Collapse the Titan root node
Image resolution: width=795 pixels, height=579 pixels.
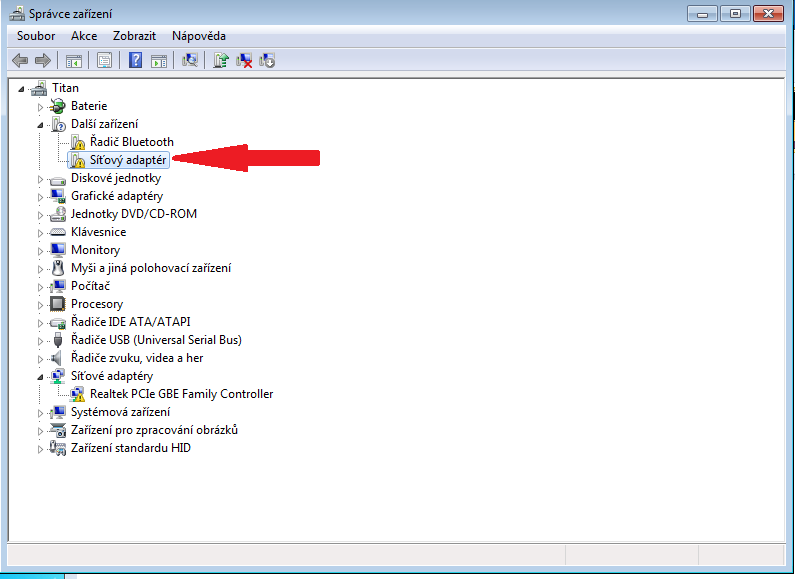pos(21,89)
